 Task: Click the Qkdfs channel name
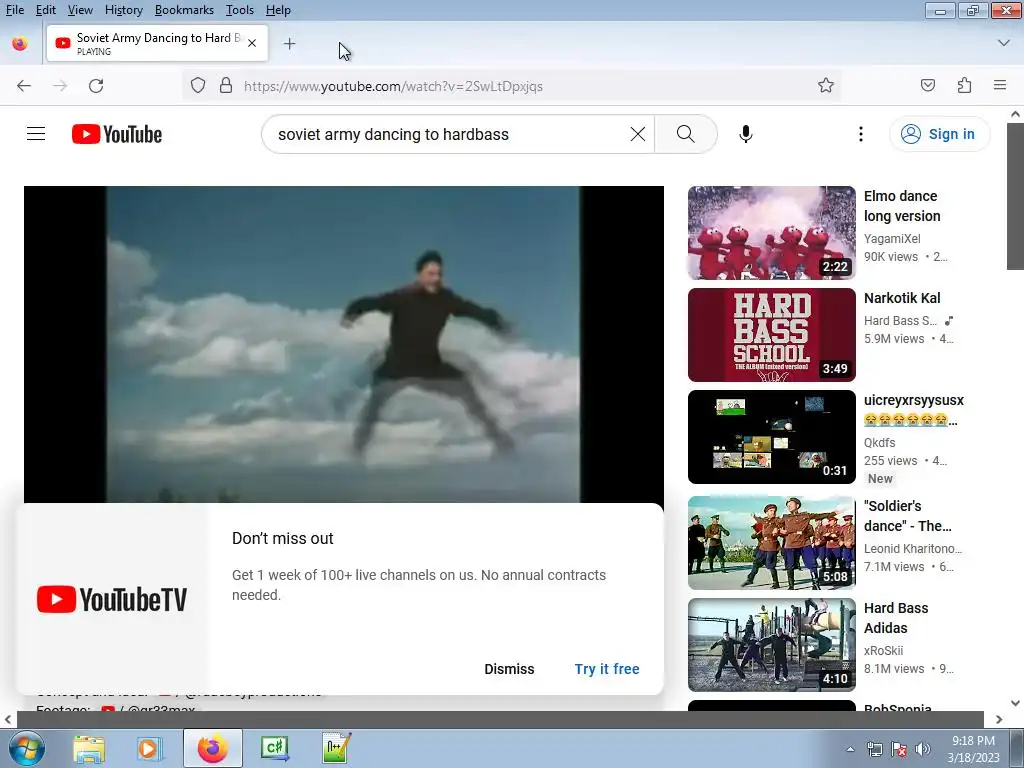coord(879,442)
